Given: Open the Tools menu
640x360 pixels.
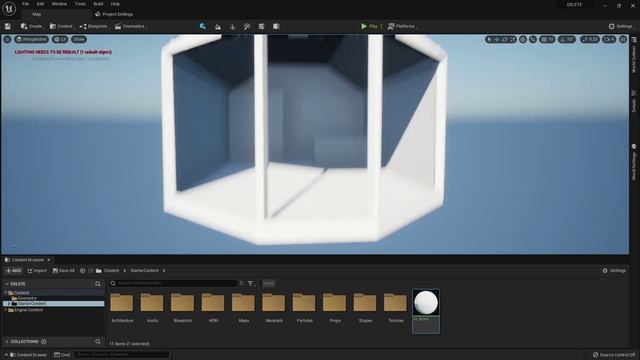Looking at the screenshot, I should (80, 4).
